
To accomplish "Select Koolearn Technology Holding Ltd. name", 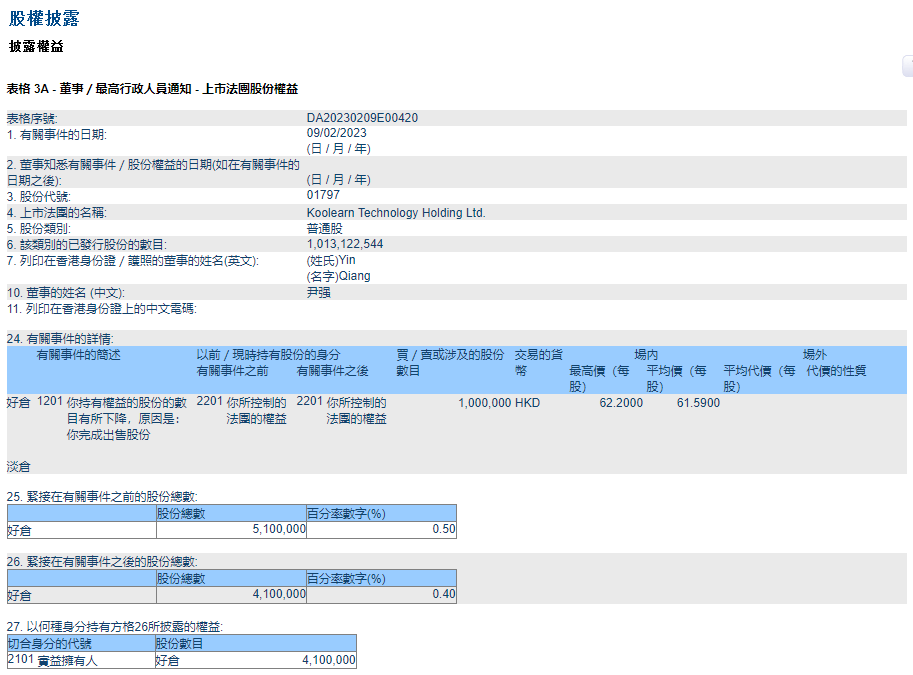I will [395, 213].
